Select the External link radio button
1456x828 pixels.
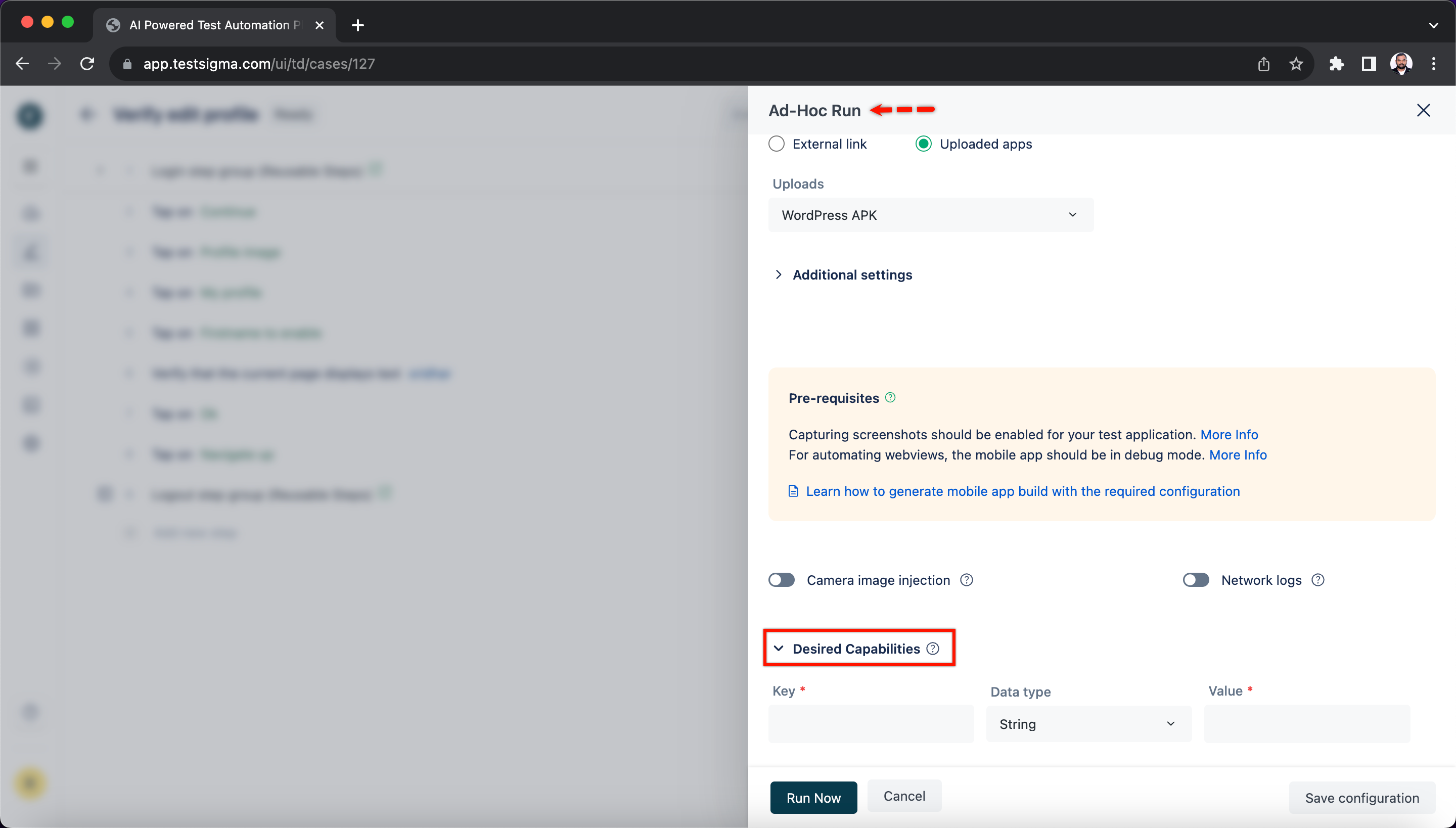pos(777,144)
